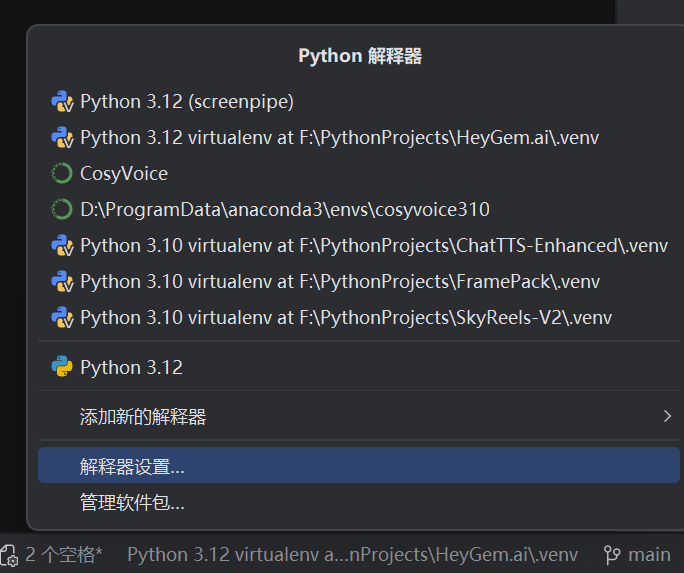Click conda ring icon beside cosyvoice310 path
Image resolution: width=684 pixels, height=573 pixels.
pos(62,210)
